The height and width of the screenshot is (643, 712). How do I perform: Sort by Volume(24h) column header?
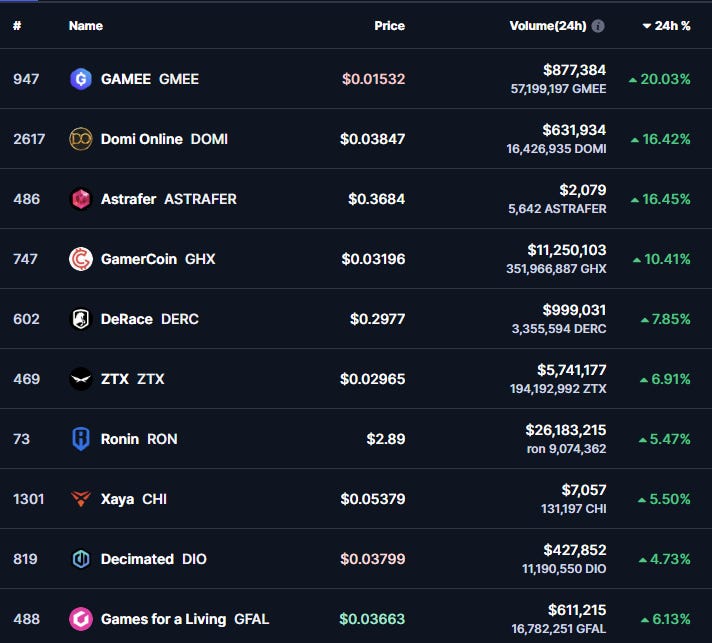point(548,26)
